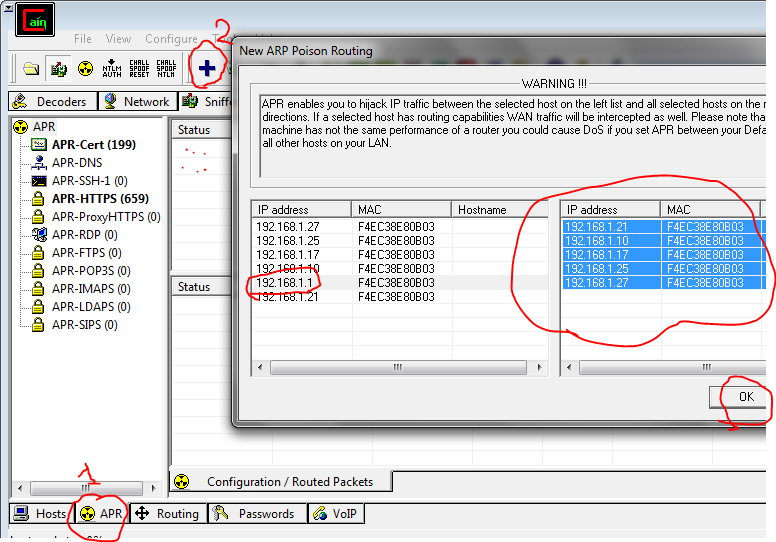Click the APR-DNS network icon
The image size is (776, 542).
[39, 162]
